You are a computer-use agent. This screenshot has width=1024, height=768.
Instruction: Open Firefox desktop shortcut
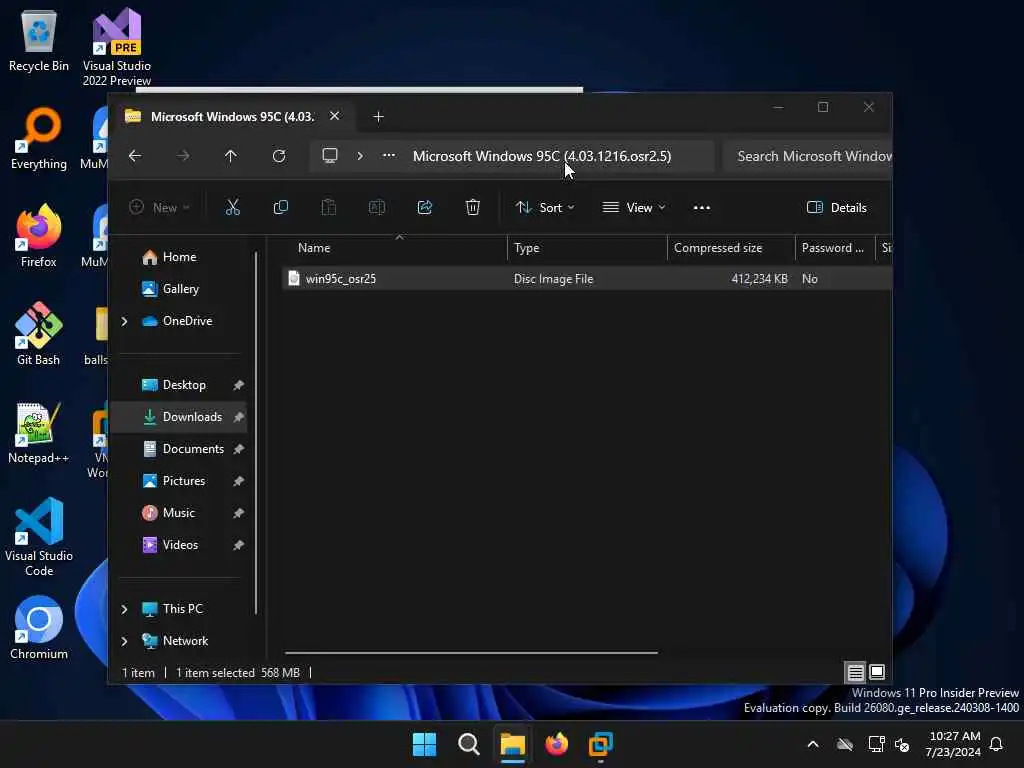pyautogui.click(x=39, y=236)
